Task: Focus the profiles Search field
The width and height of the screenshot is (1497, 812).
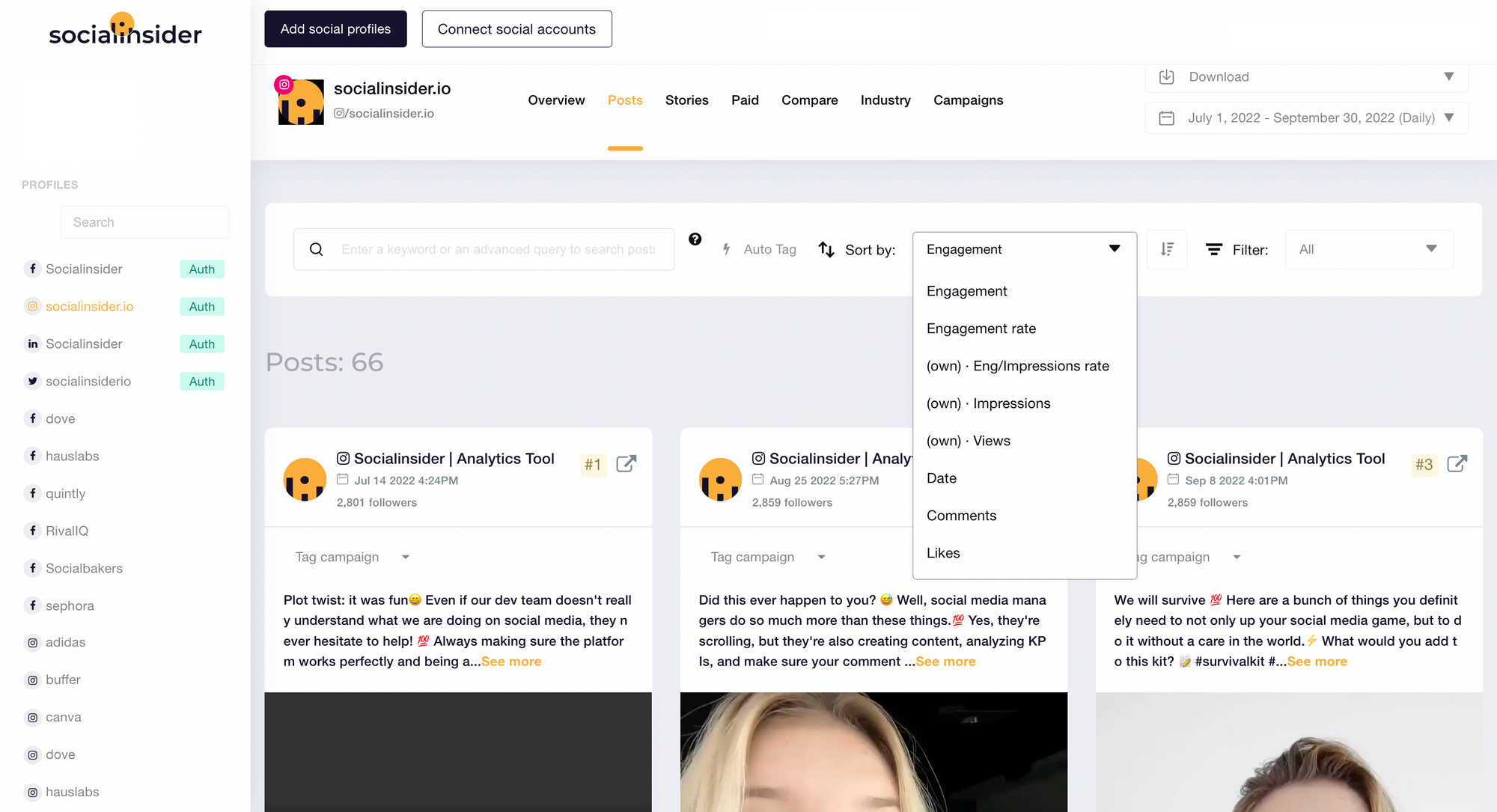Action: 144,222
